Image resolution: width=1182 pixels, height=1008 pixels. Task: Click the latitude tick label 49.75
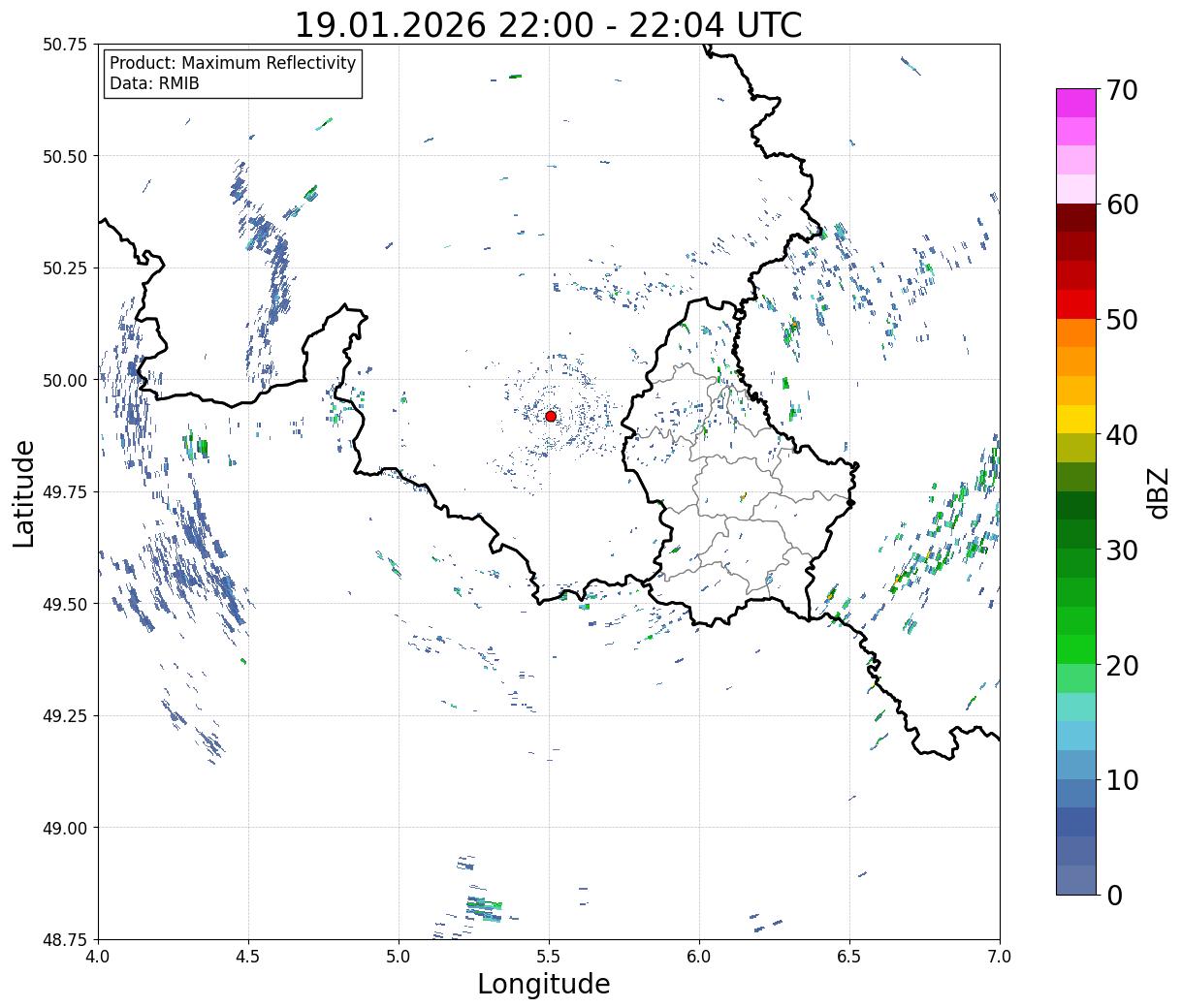(x=65, y=492)
